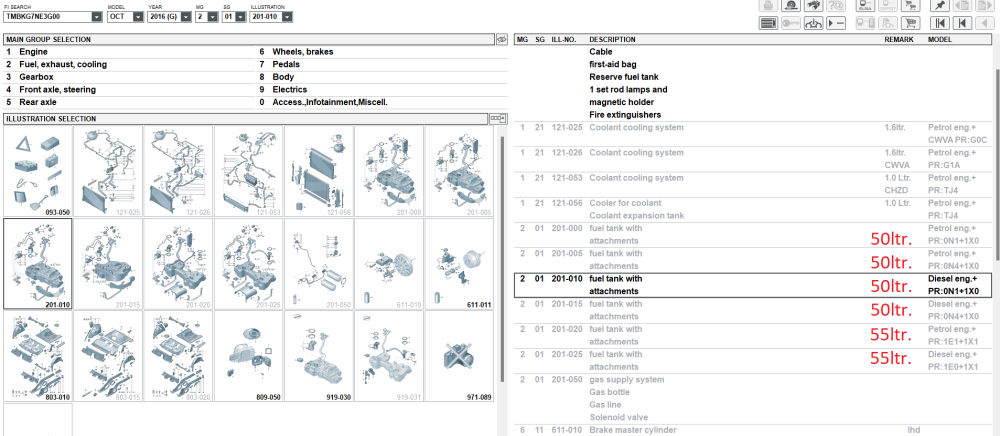Open the SG dropdown showing 01
The height and width of the screenshot is (436, 1000).
pyautogui.click(x=240, y=17)
